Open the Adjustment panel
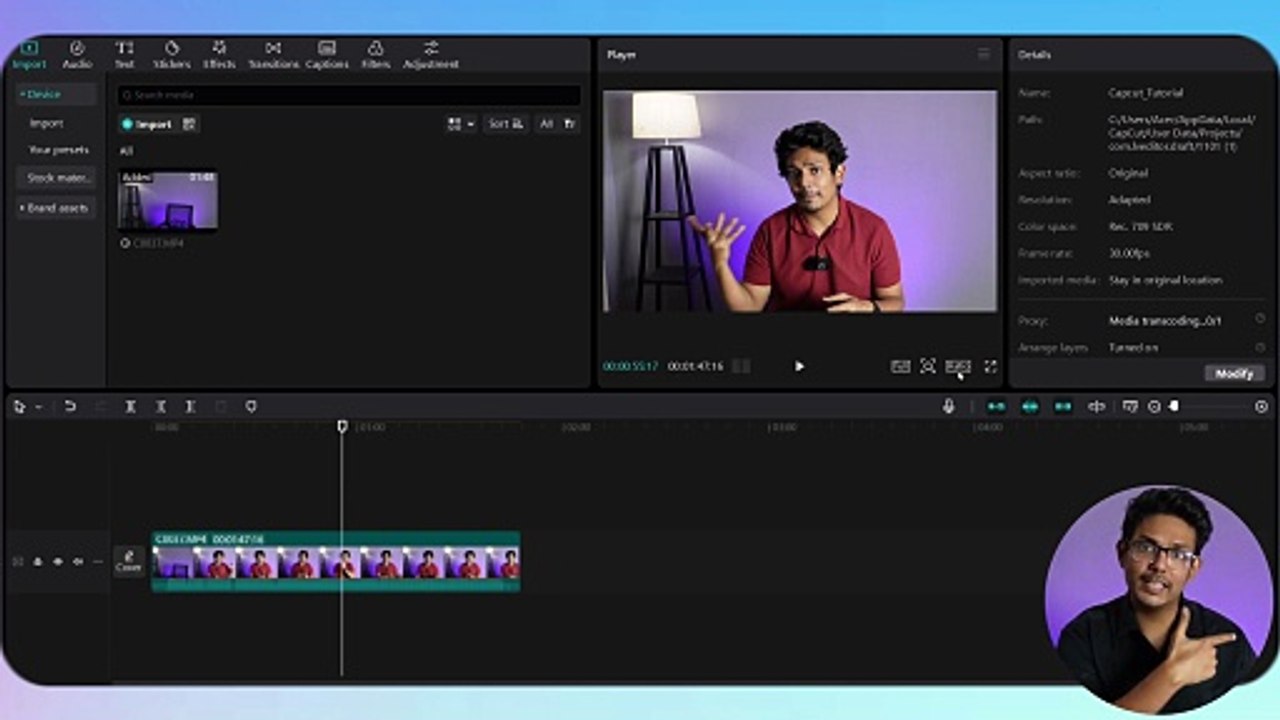The height and width of the screenshot is (720, 1280). (x=431, y=55)
